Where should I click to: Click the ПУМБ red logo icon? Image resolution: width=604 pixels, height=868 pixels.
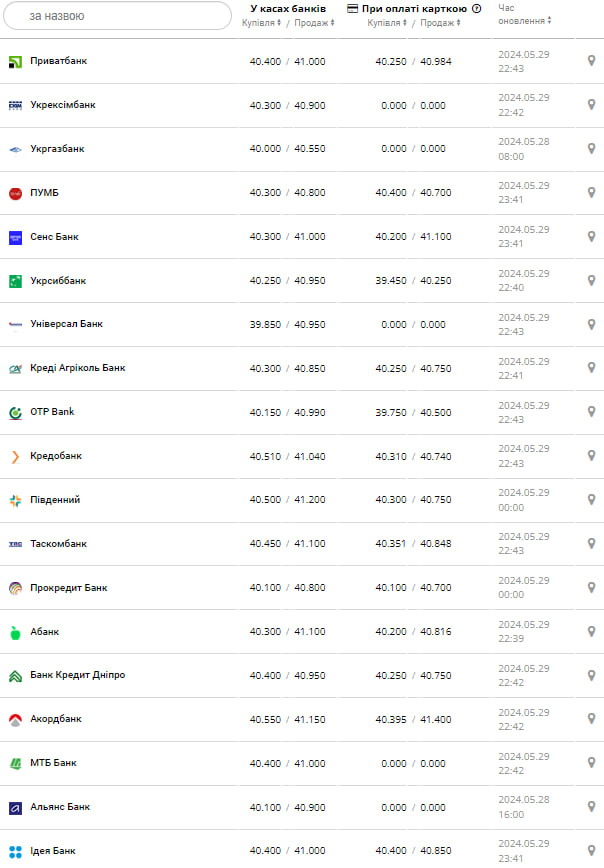[15, 193]
